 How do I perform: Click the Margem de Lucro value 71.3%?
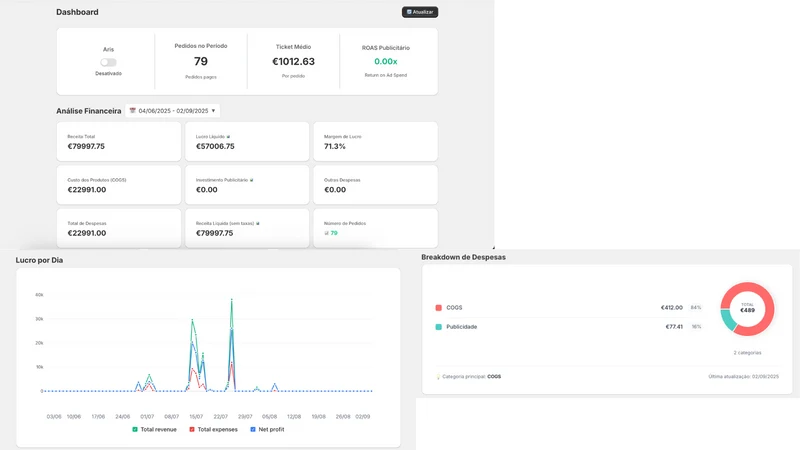335,146
